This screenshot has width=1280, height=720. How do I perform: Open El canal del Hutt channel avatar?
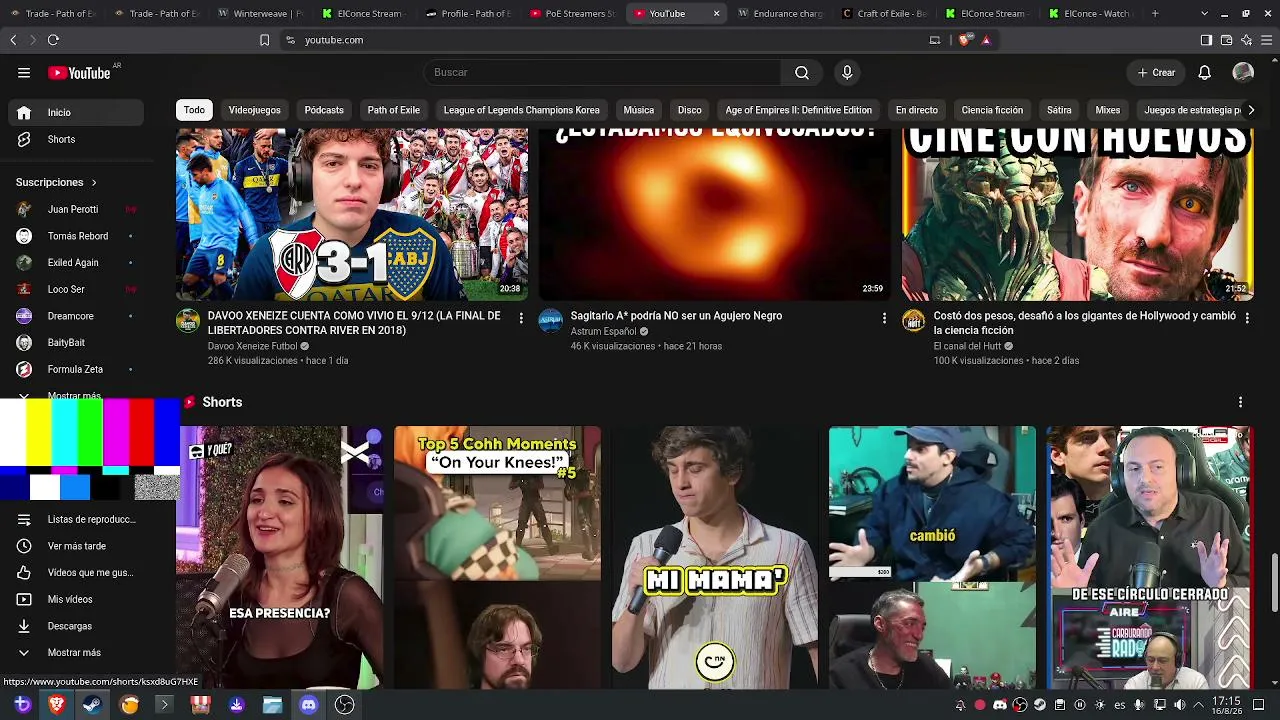coord(914,321)
